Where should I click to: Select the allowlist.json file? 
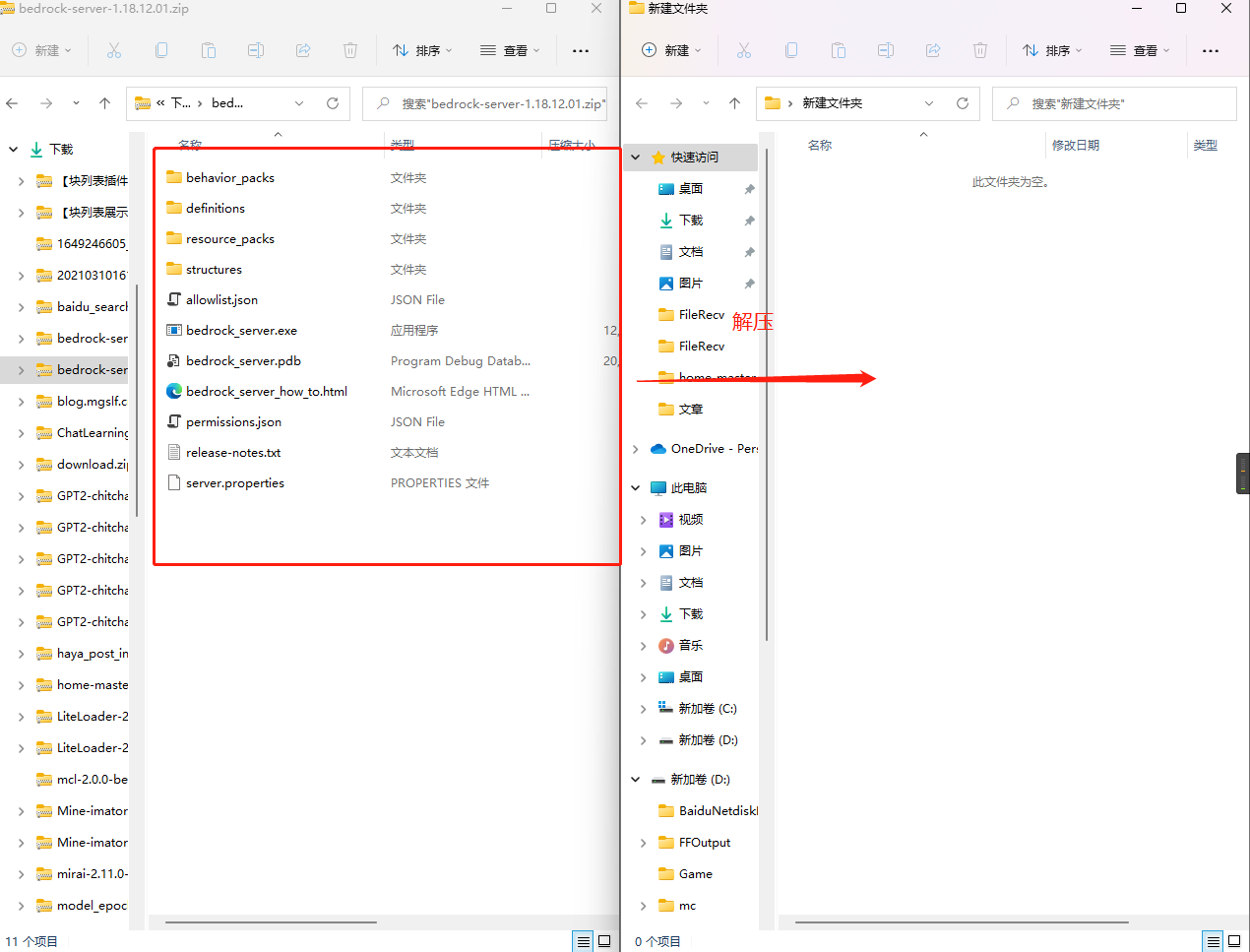pyautogui.click(x=221, y=300)
